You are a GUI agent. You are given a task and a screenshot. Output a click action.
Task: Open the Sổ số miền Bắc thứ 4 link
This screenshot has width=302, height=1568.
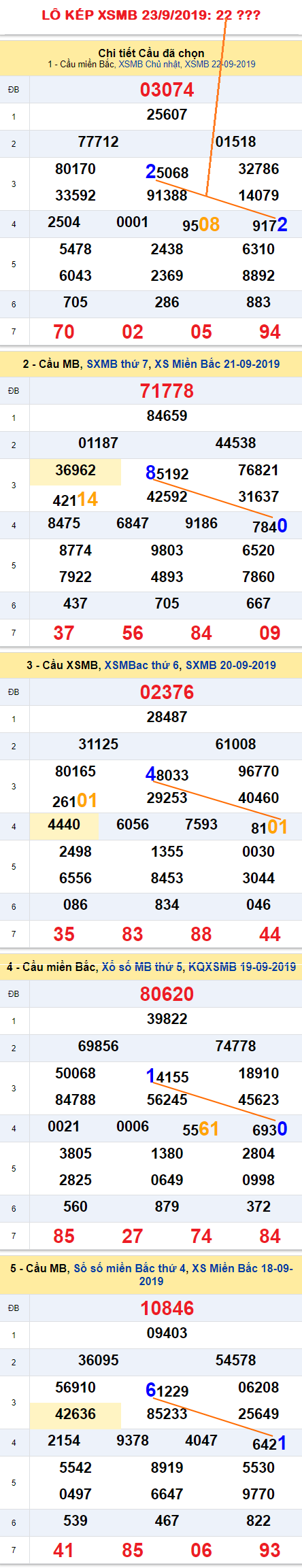(129, 1268)
